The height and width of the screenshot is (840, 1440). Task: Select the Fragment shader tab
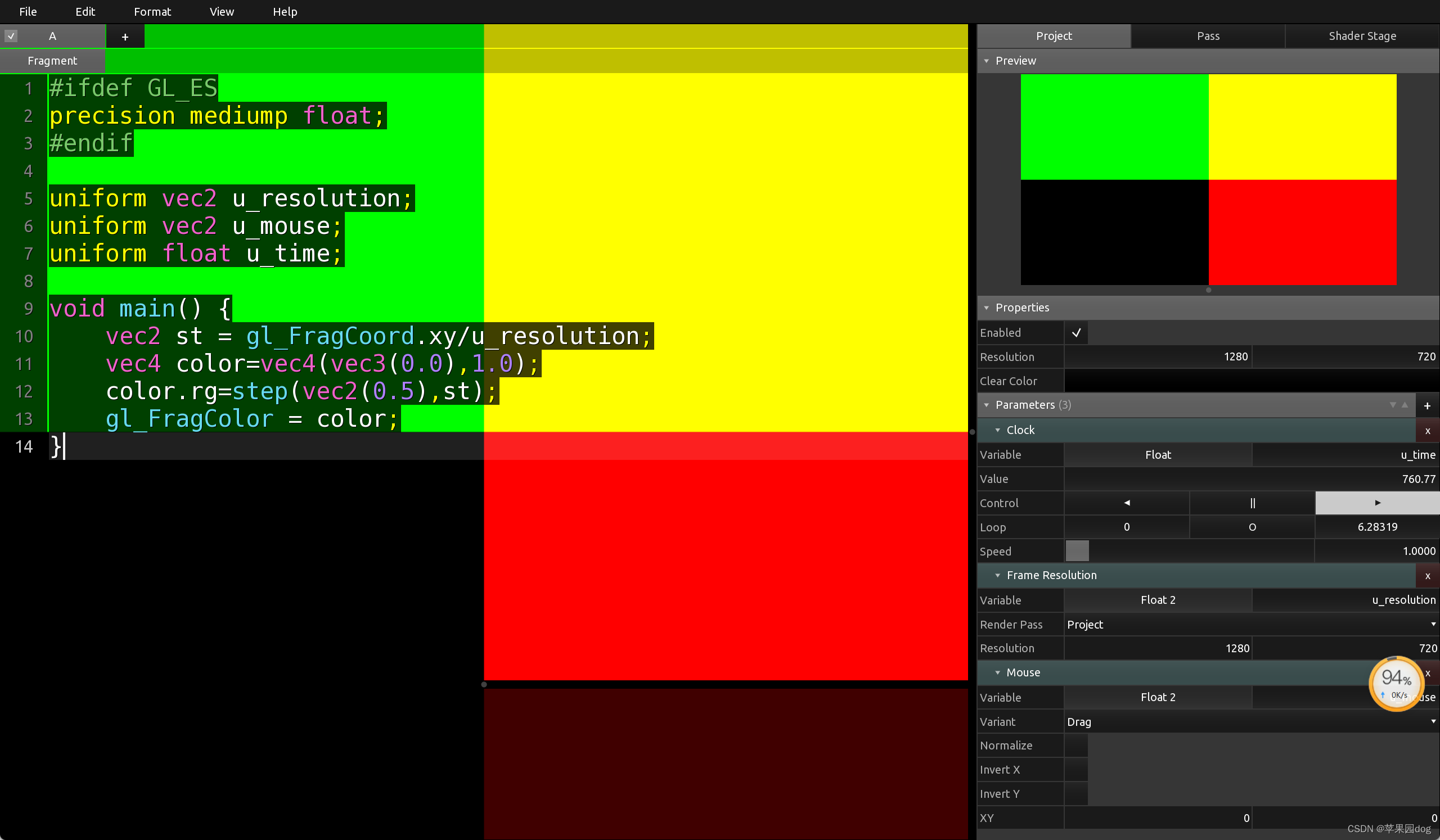52,61
